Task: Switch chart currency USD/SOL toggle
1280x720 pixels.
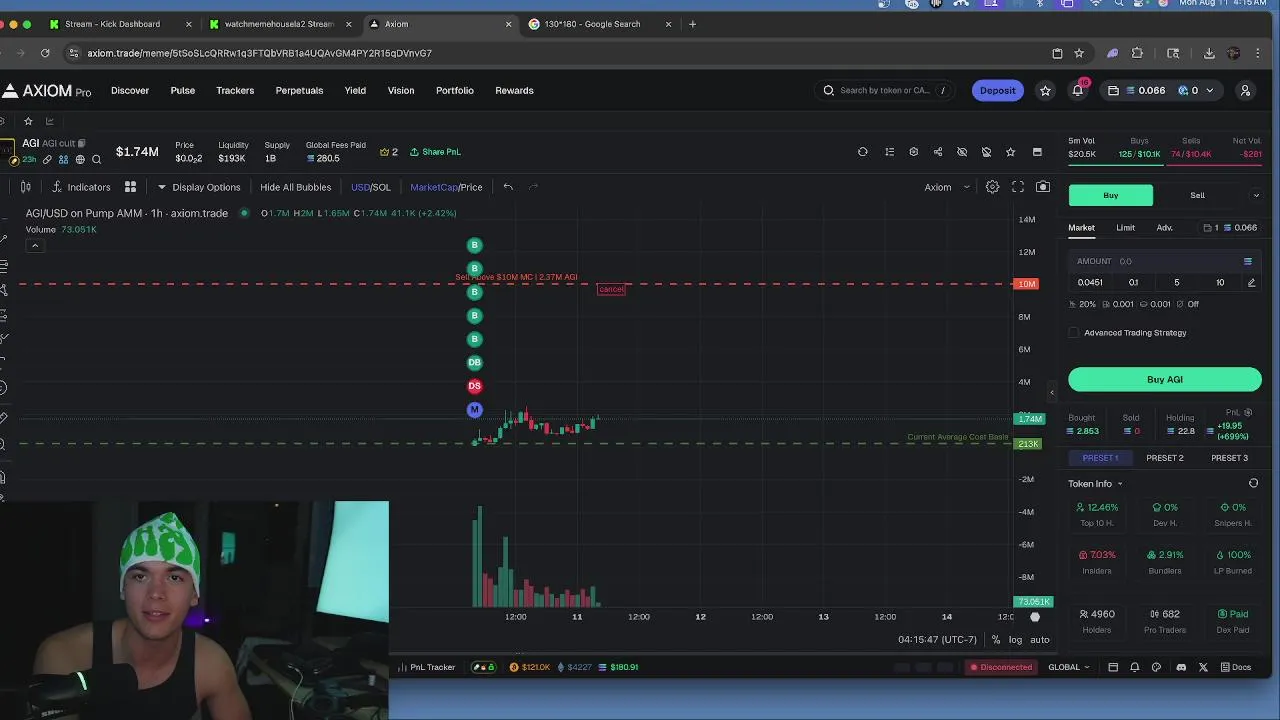Action: 370,187
